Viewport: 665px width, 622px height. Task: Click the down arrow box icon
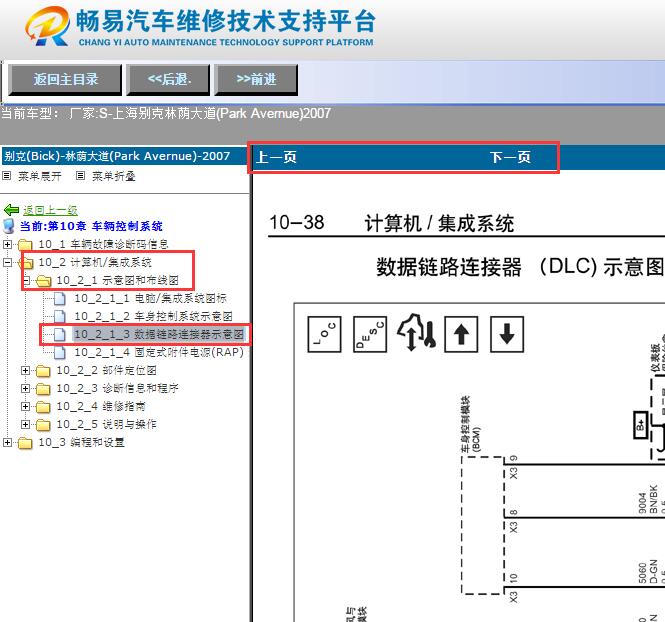pyautogui.click(x=507, y=335)
